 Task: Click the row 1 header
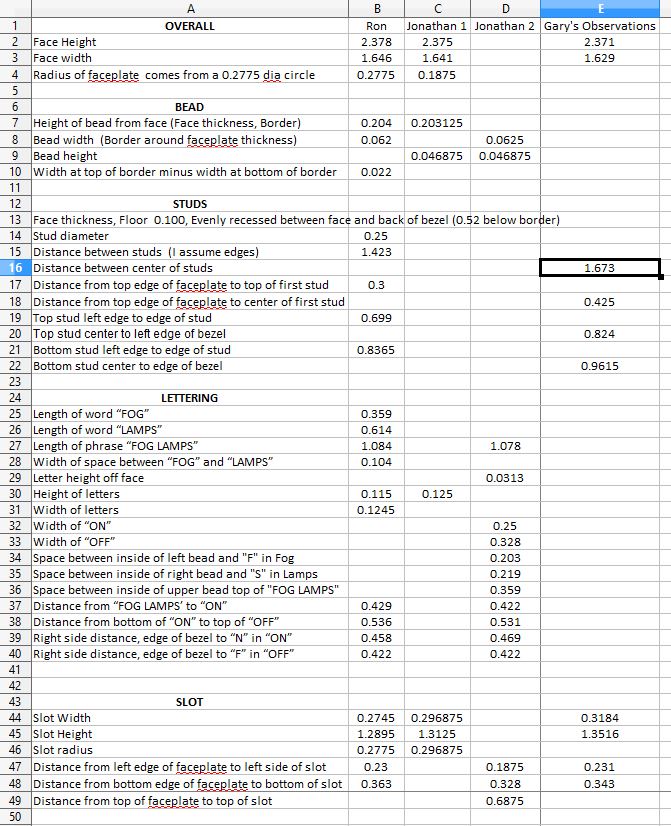coord(15,25)
